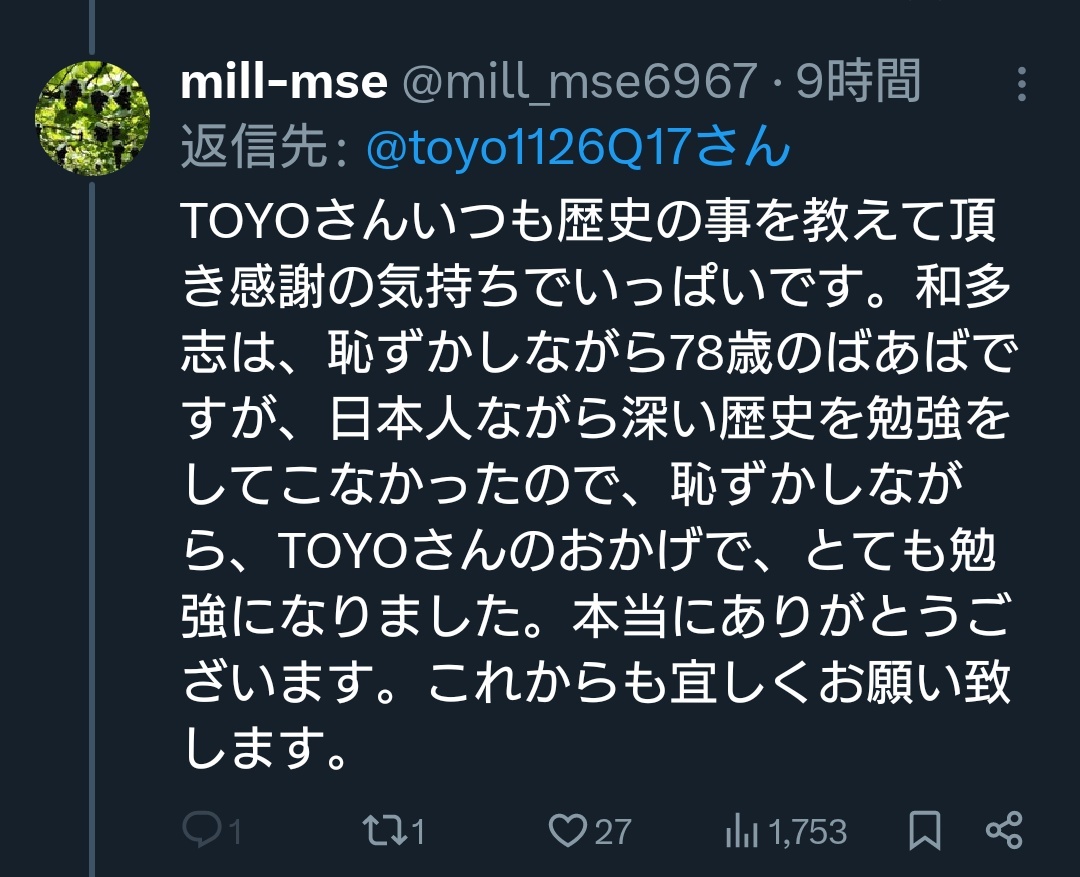This screenshot has height=877, width=1080.
Task: Click the tweet body text starting TOYOさん
Action: pos(596,486)
